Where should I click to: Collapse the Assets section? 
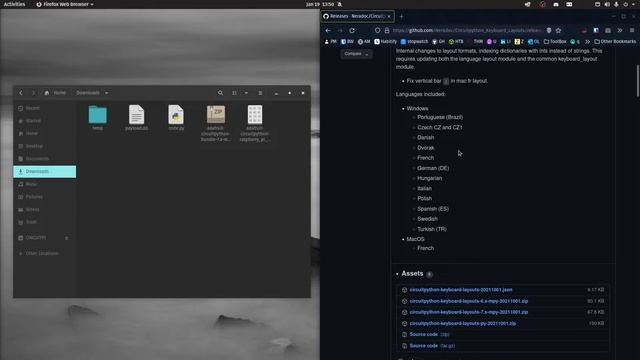(412, 273)
